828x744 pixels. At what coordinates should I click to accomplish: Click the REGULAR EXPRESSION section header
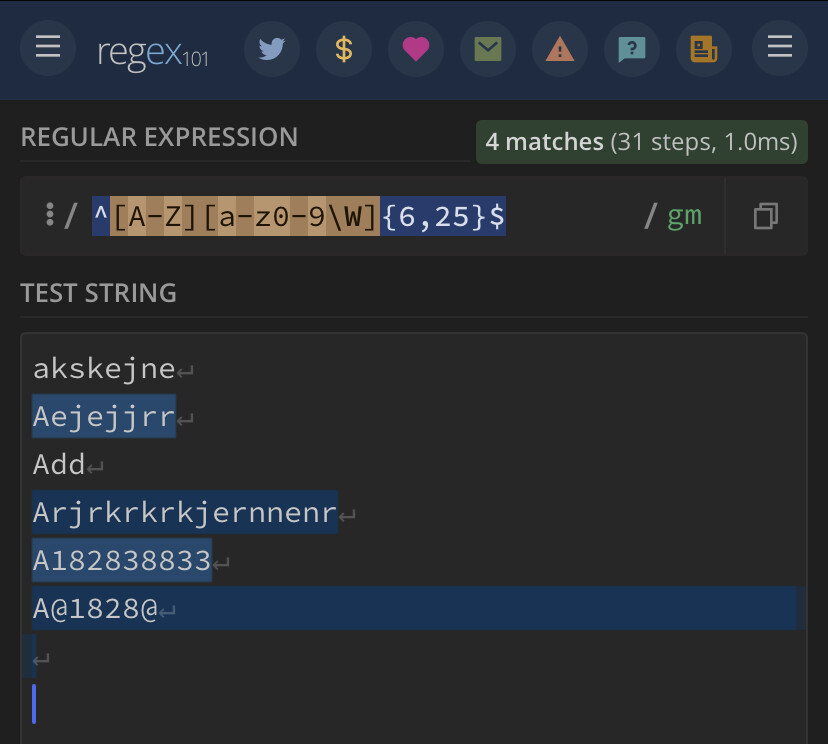coord(159,137)
